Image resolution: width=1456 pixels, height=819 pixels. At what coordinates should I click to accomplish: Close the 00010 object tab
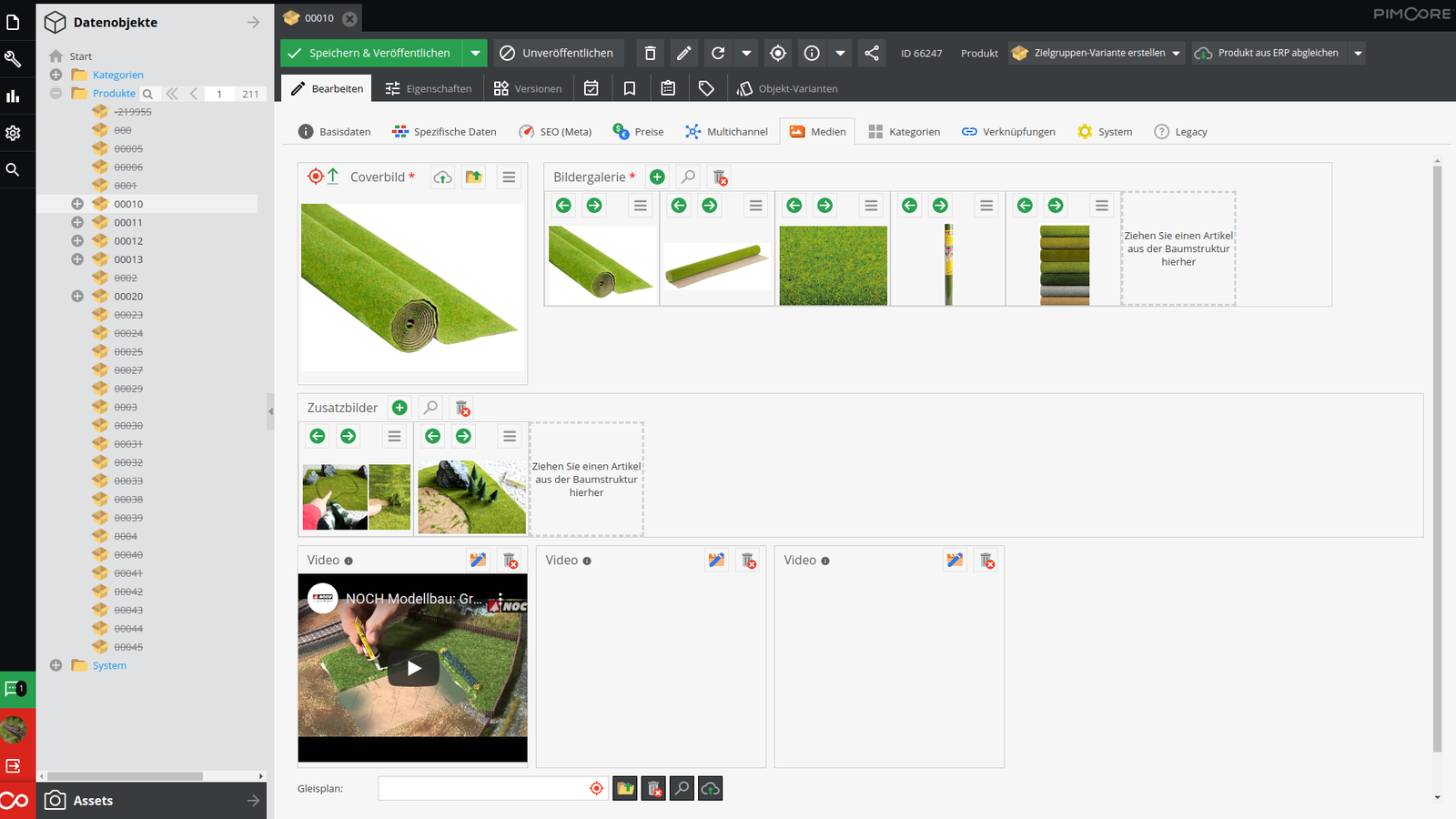click(x=349, y=18)
